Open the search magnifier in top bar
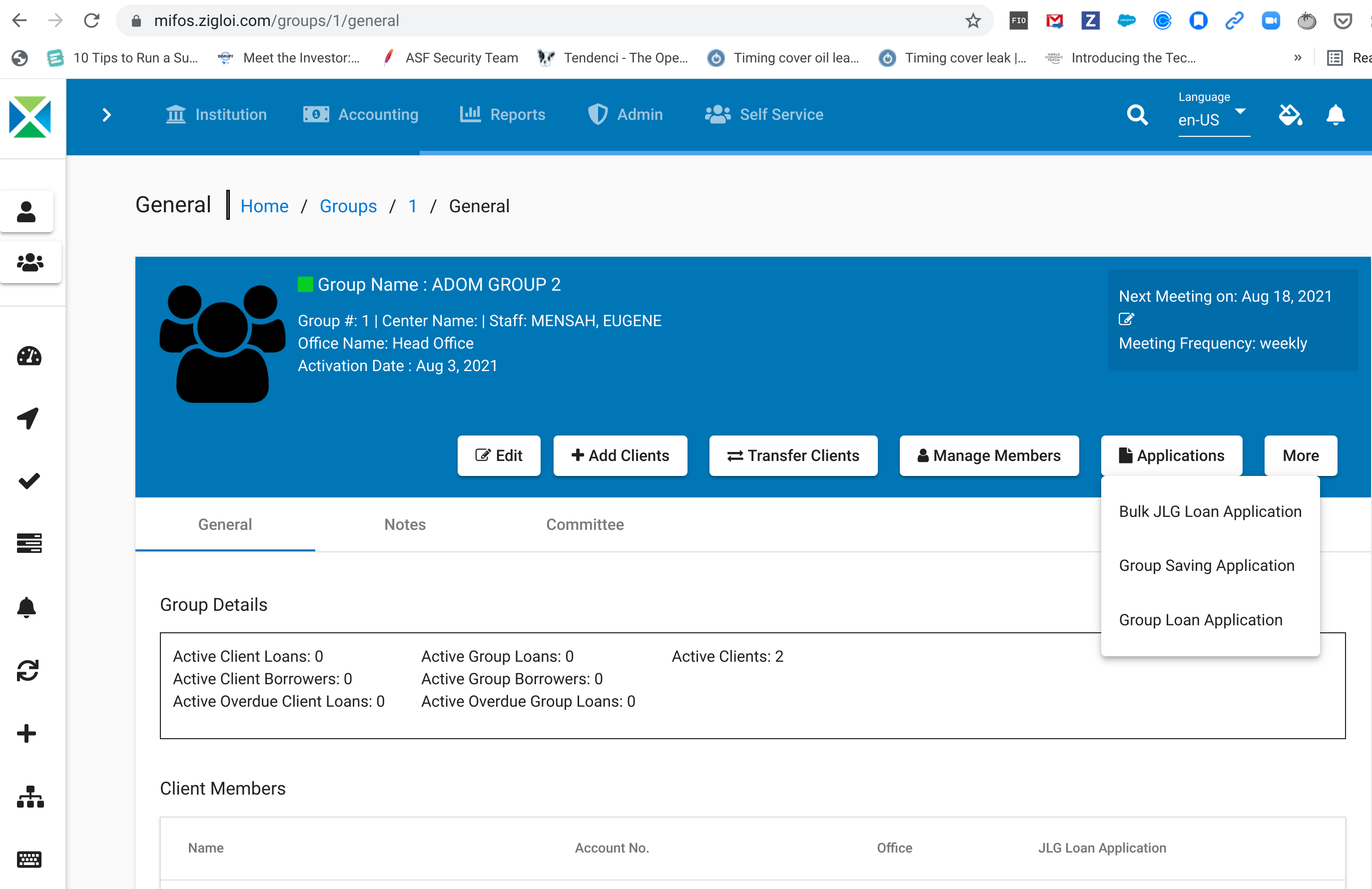The height and width of the screenshot is (889, 1372). pyautogui.click(x=1137, y=115)
